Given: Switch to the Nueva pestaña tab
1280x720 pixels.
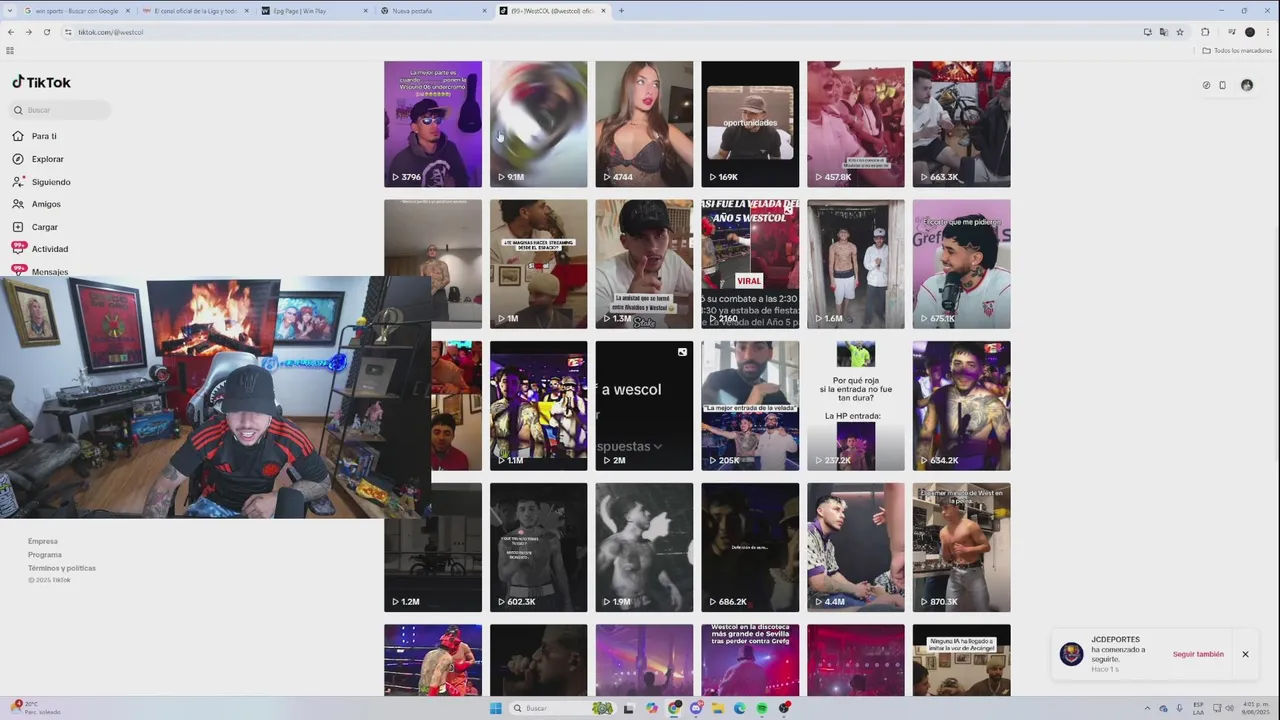Looking at the screenshot, I should (x=433, y=11).
